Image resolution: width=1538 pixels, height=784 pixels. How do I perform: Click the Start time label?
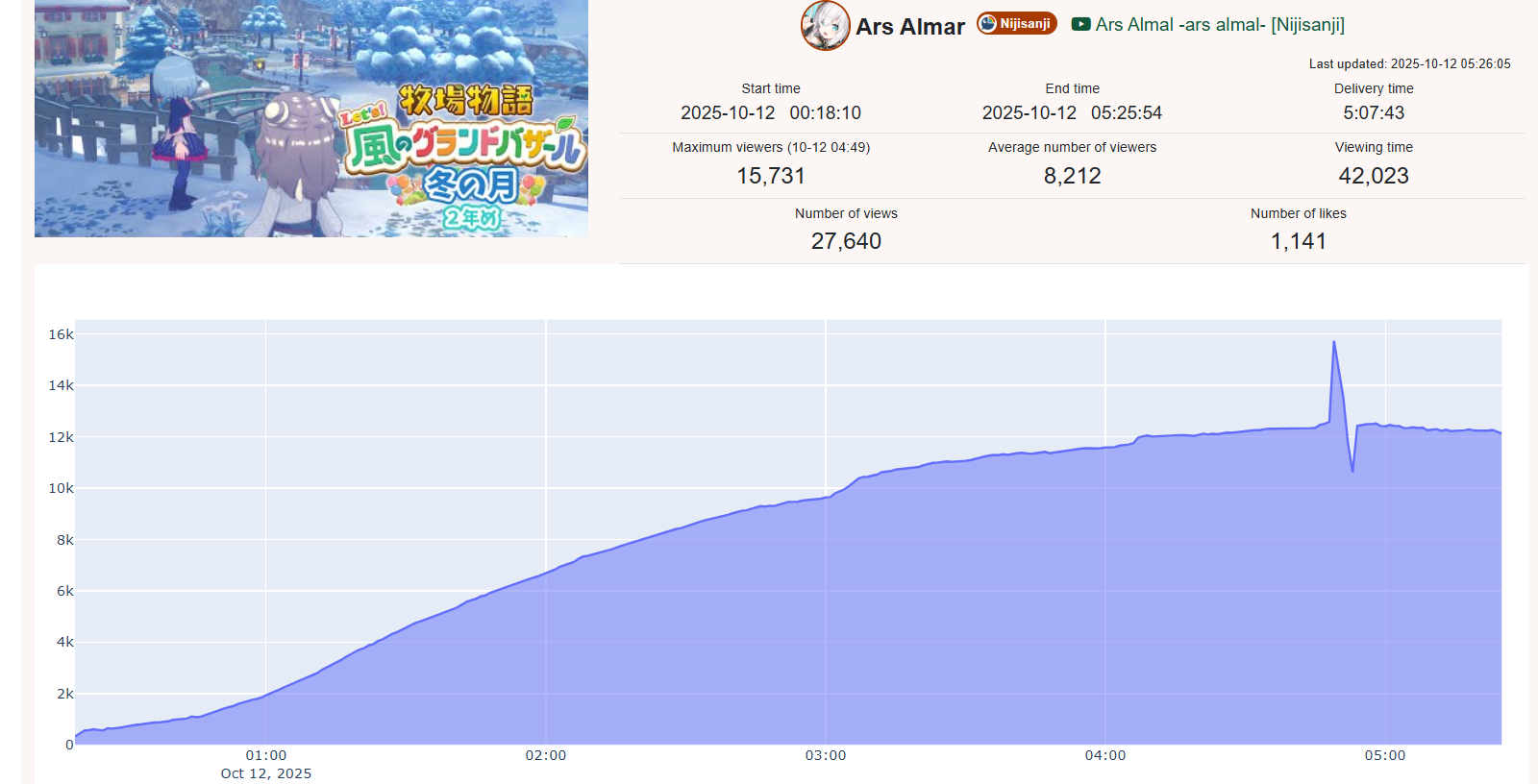pos(771,88)
